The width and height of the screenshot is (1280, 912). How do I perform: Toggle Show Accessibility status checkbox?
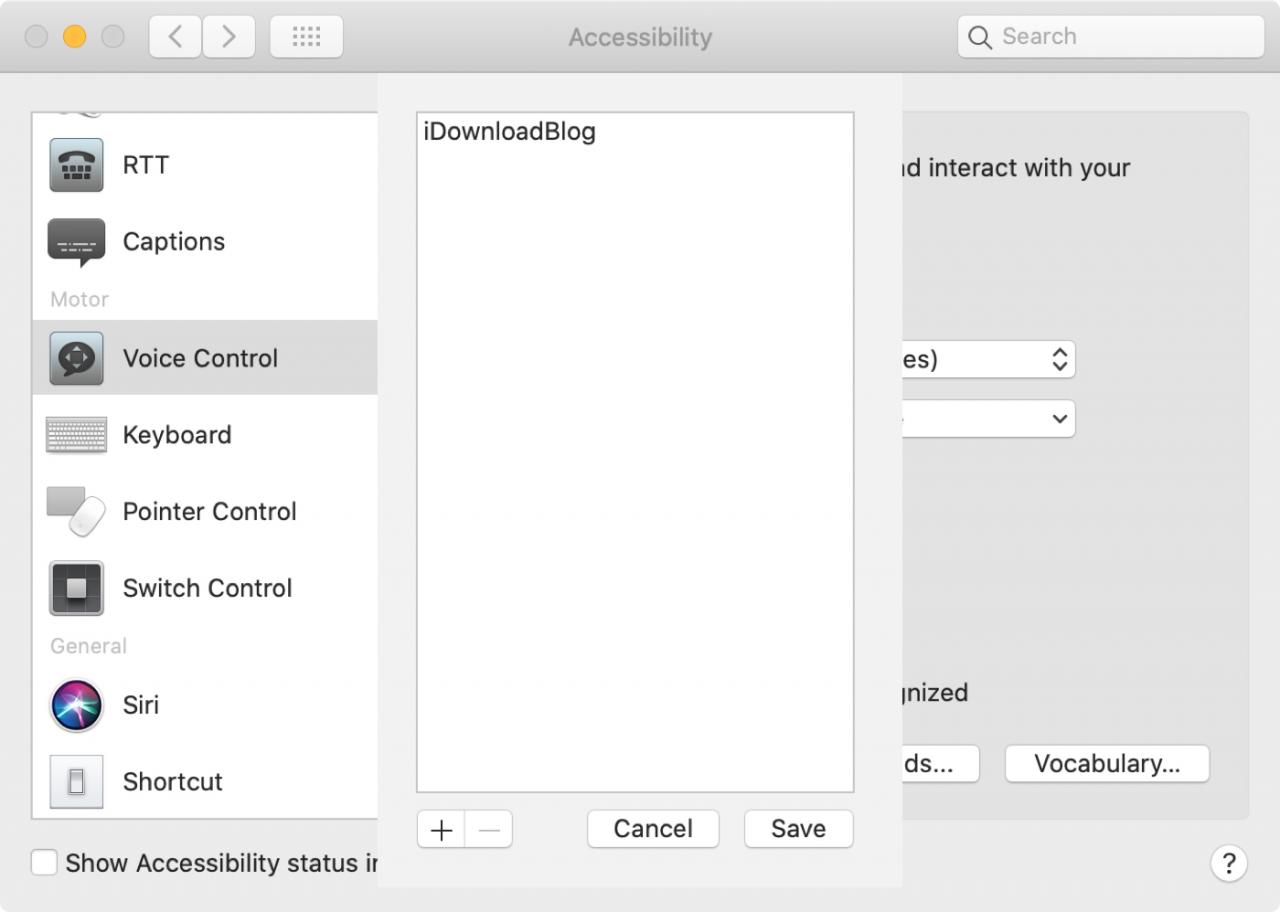44,862
